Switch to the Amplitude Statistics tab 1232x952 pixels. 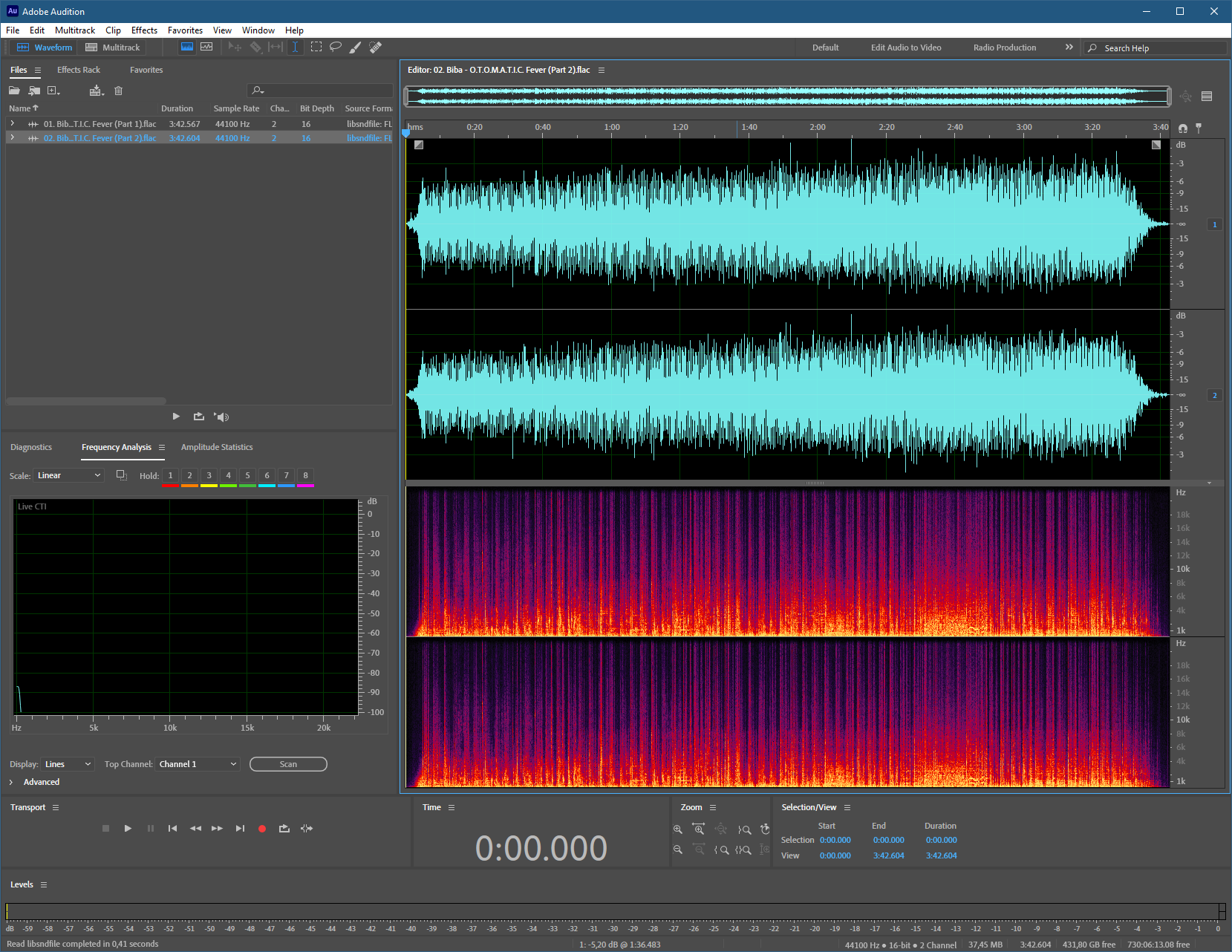coord(217,447)
